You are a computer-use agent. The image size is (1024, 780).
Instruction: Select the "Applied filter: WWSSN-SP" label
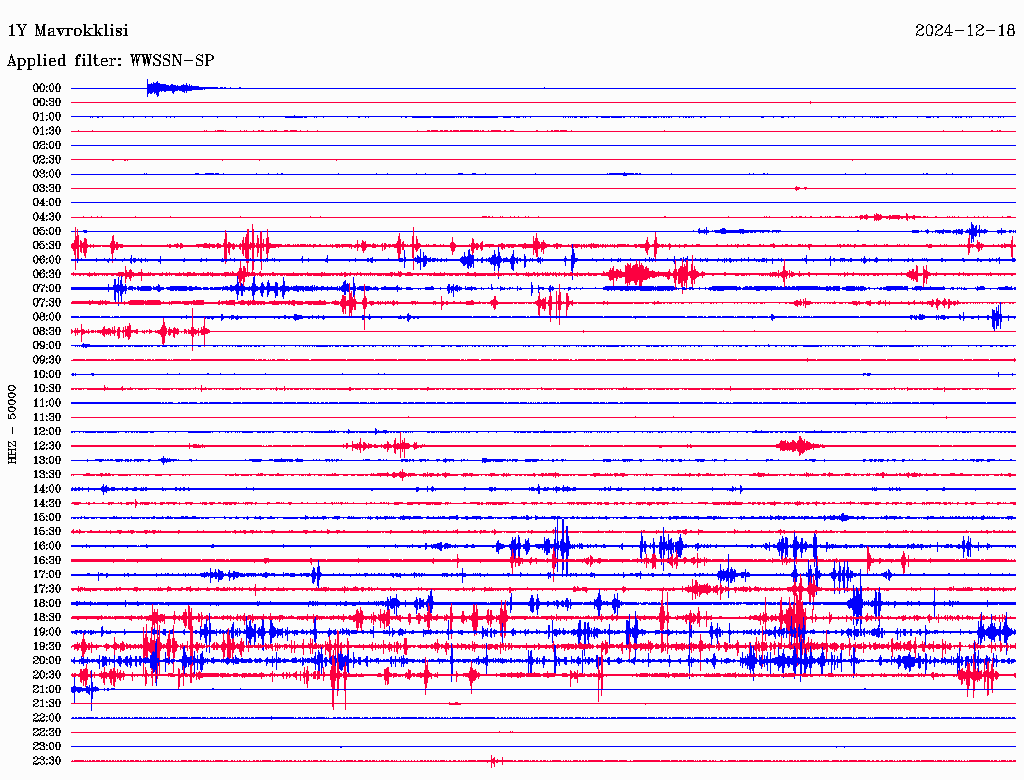pos(110,61)
